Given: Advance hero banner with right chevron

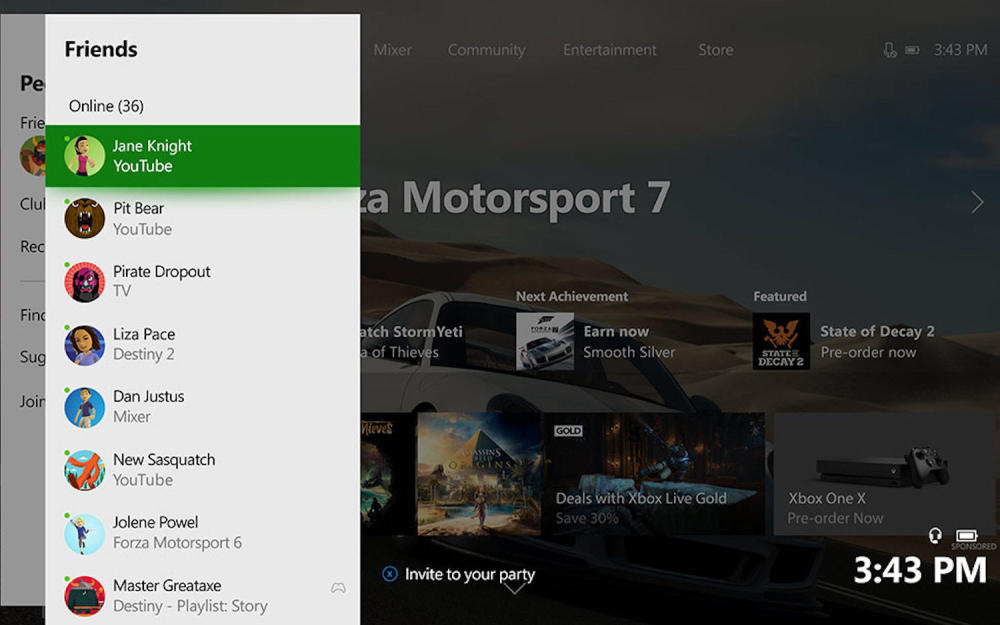Looking at the screenshot, I should pyautogui.click(x=977, y=202).
